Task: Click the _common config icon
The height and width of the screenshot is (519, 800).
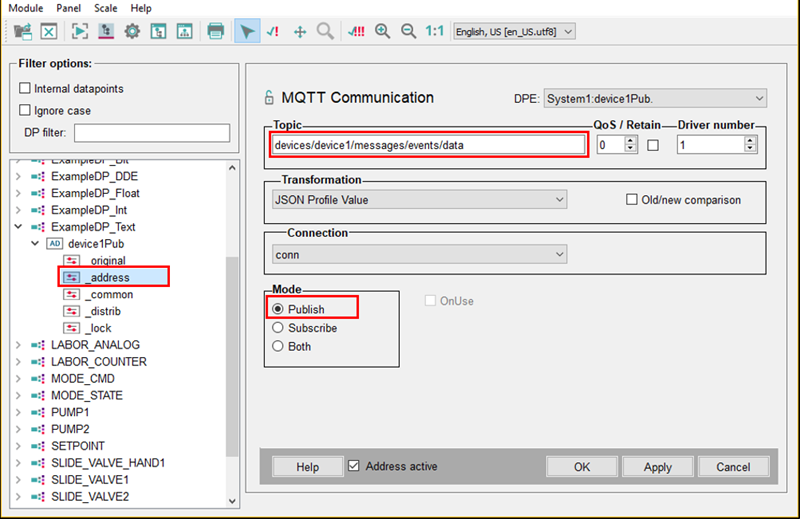Action: point(72,294)
